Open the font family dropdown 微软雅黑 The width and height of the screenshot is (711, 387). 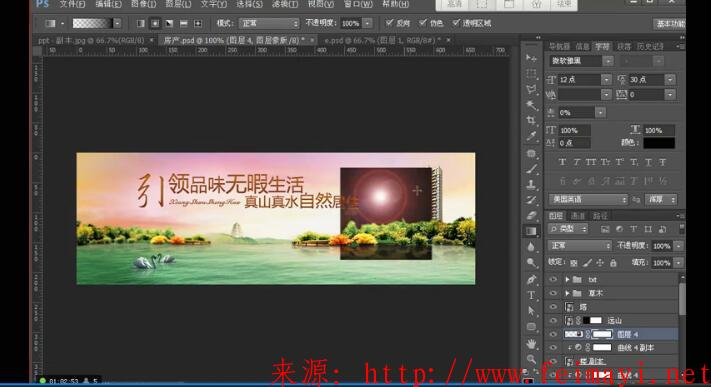(582, 60)
